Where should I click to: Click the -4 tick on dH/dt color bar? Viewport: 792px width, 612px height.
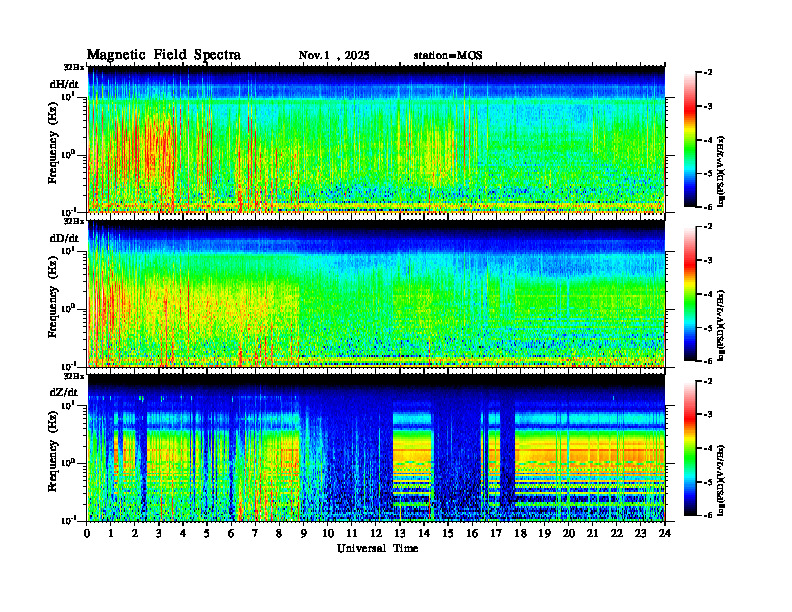point(708,140)
